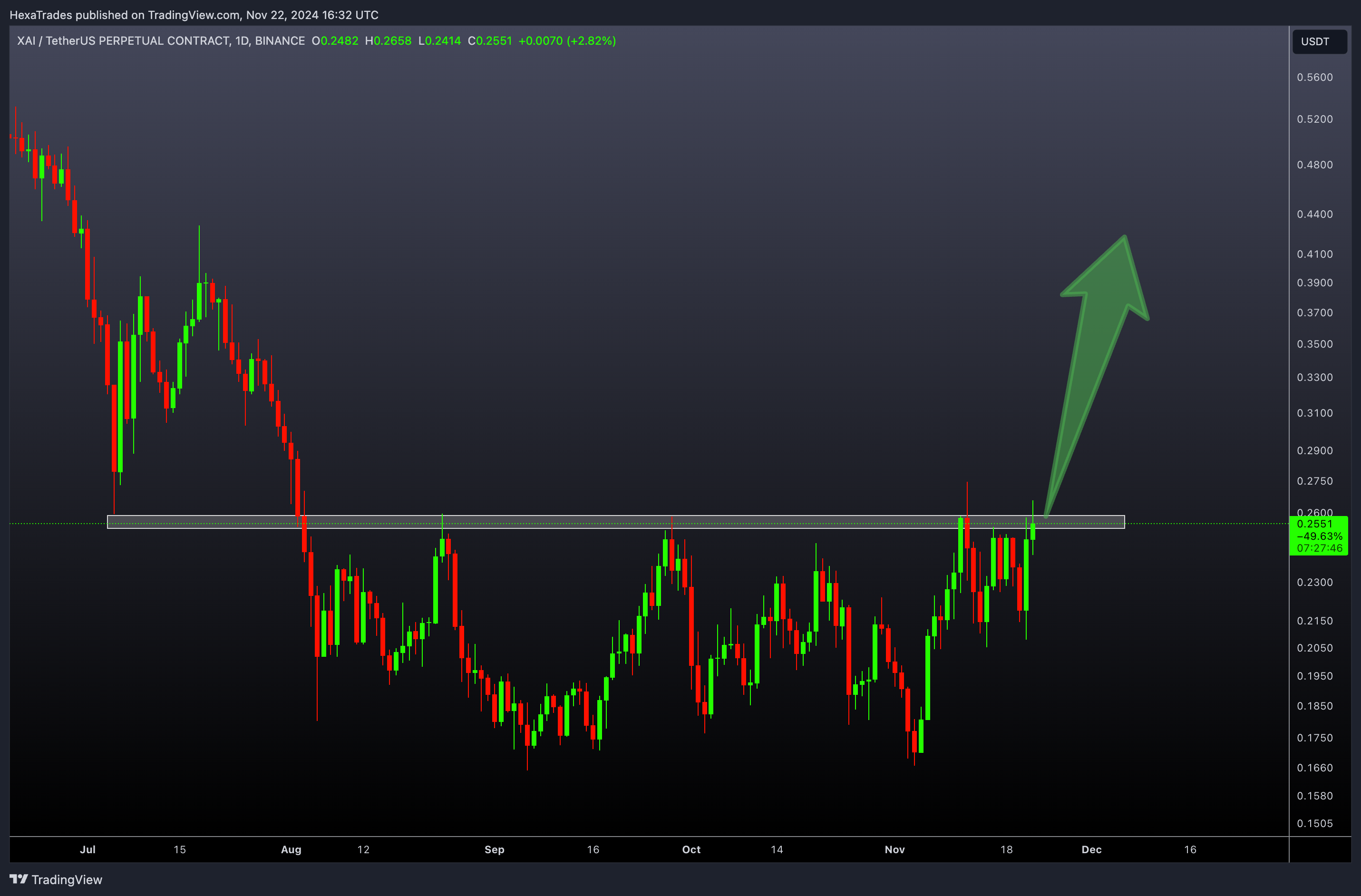Click the current price label 0.2551

(x=1314, y=524)
